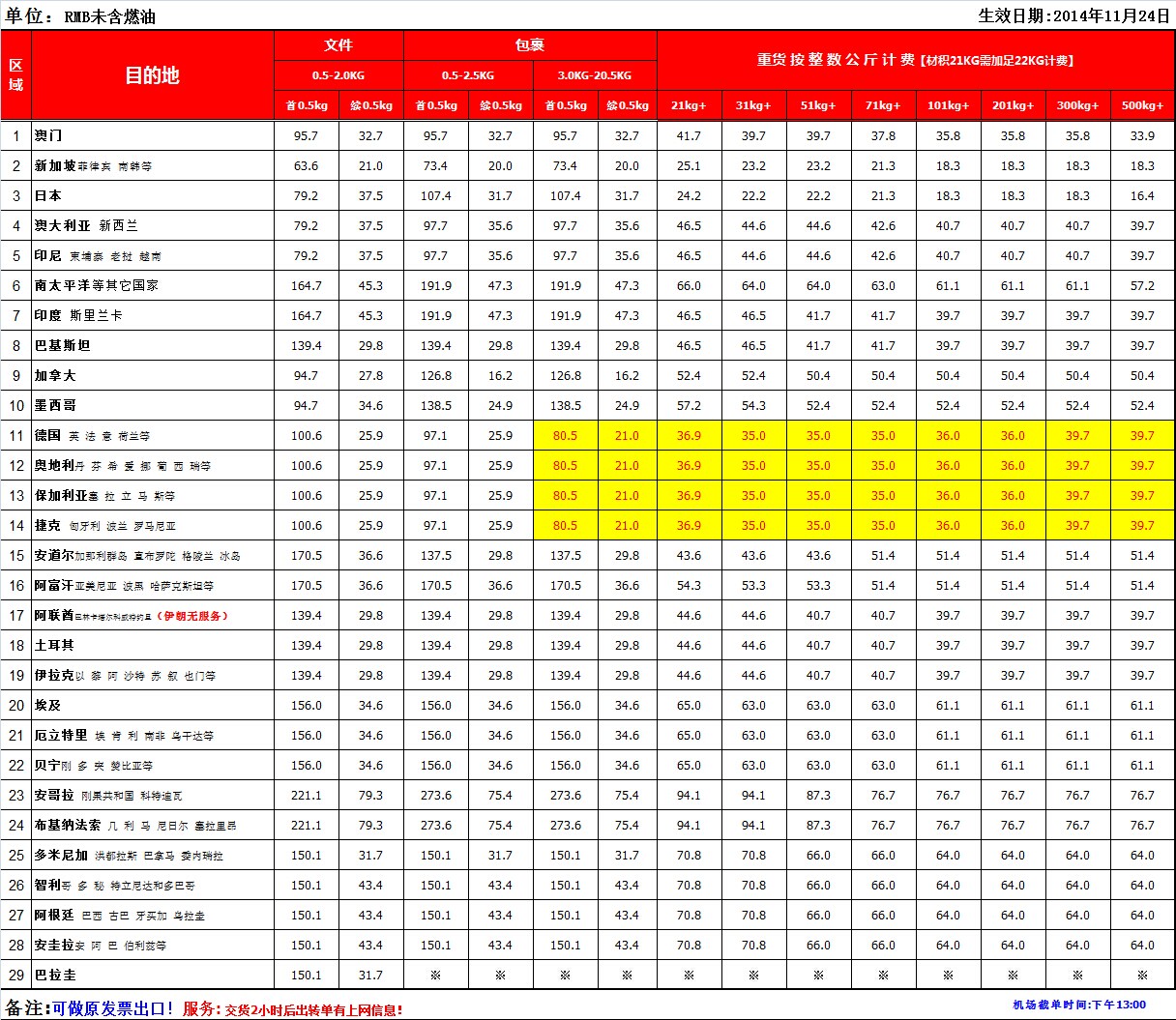Click the 可做原发票出口 remark text

pyautogui.click(x=113, y=1008)
